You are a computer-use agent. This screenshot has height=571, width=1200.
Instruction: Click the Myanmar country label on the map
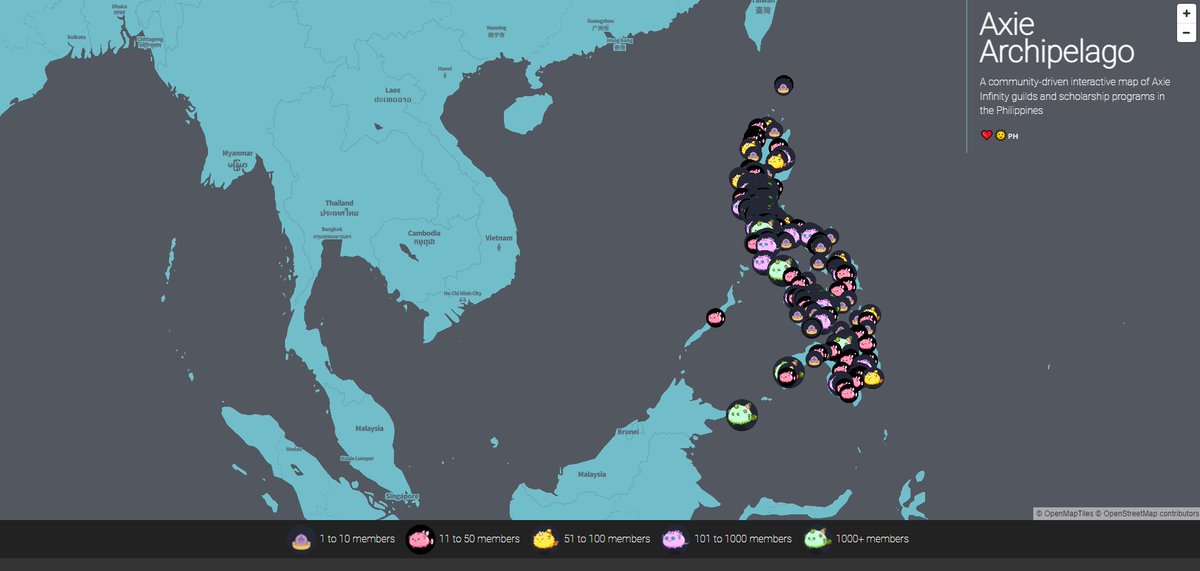238,158
